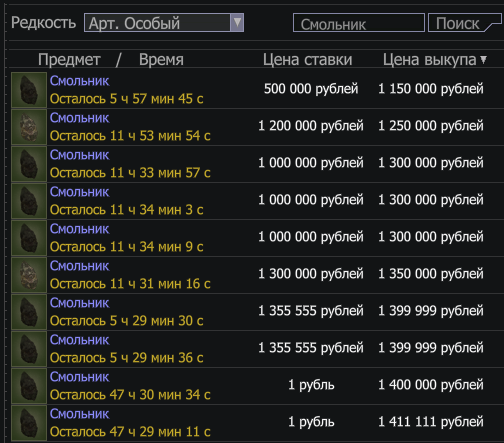Click icon of lot priced 1 411 111 рублей
This screenshot has height=443, width=504.
(29, 423)
